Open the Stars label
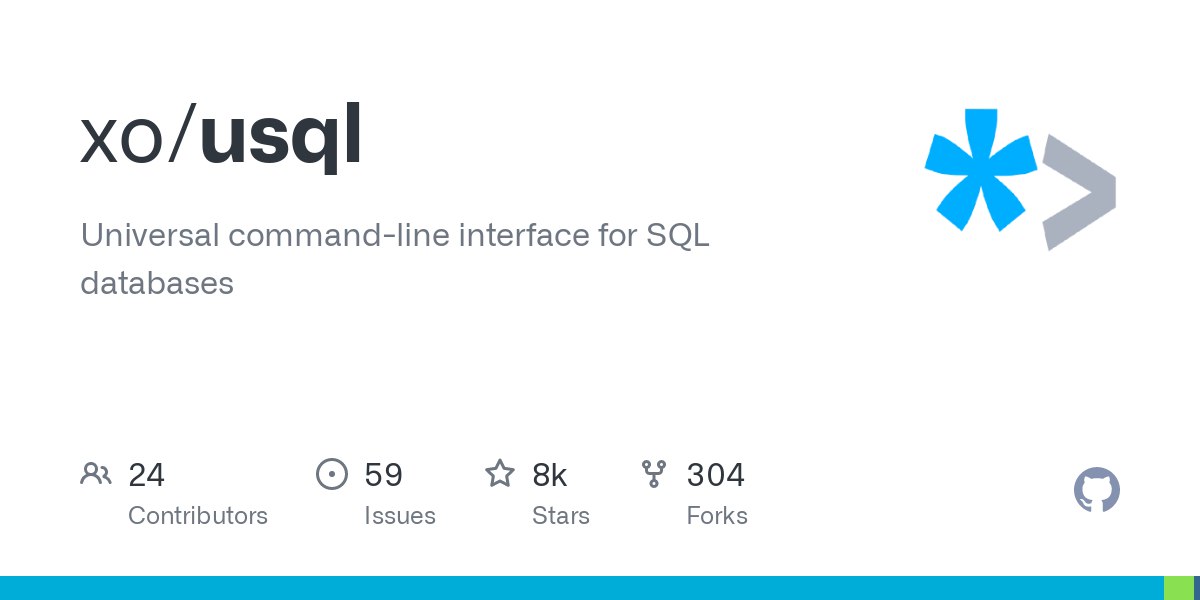Screen dimensions: 1200x600 tap(561, 516)
